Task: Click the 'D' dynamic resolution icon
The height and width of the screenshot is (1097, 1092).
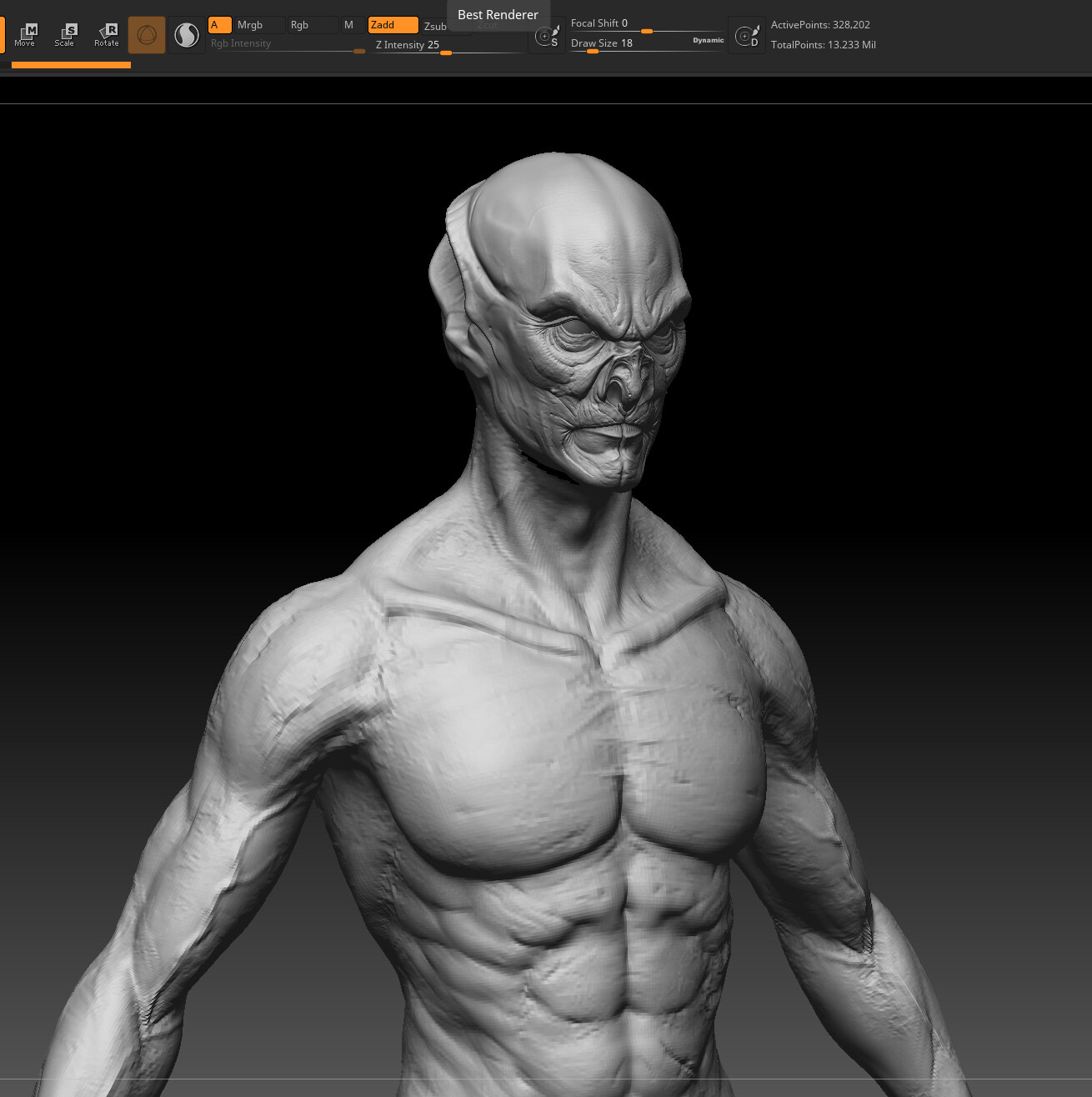Action: [747, 35]
